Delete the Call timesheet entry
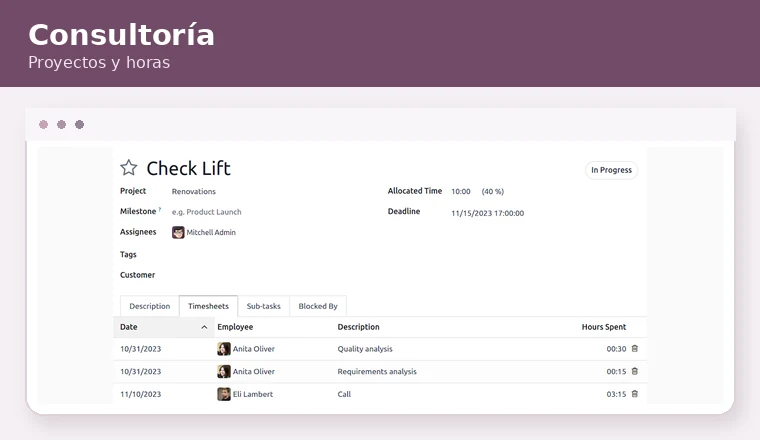The height and width of the screenshot is (440, 760). [x=634, y=394]
